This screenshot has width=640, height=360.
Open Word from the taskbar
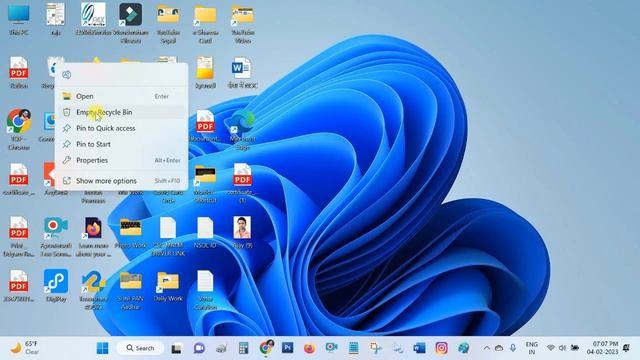coord(419,348)
